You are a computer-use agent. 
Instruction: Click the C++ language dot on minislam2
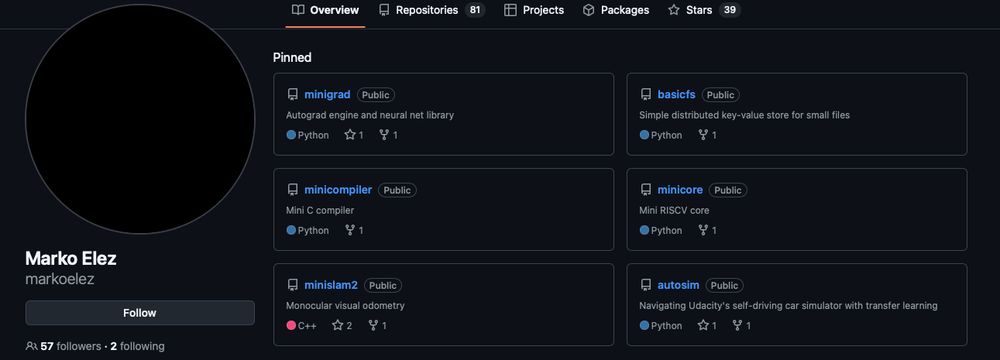tap(291, 325)
